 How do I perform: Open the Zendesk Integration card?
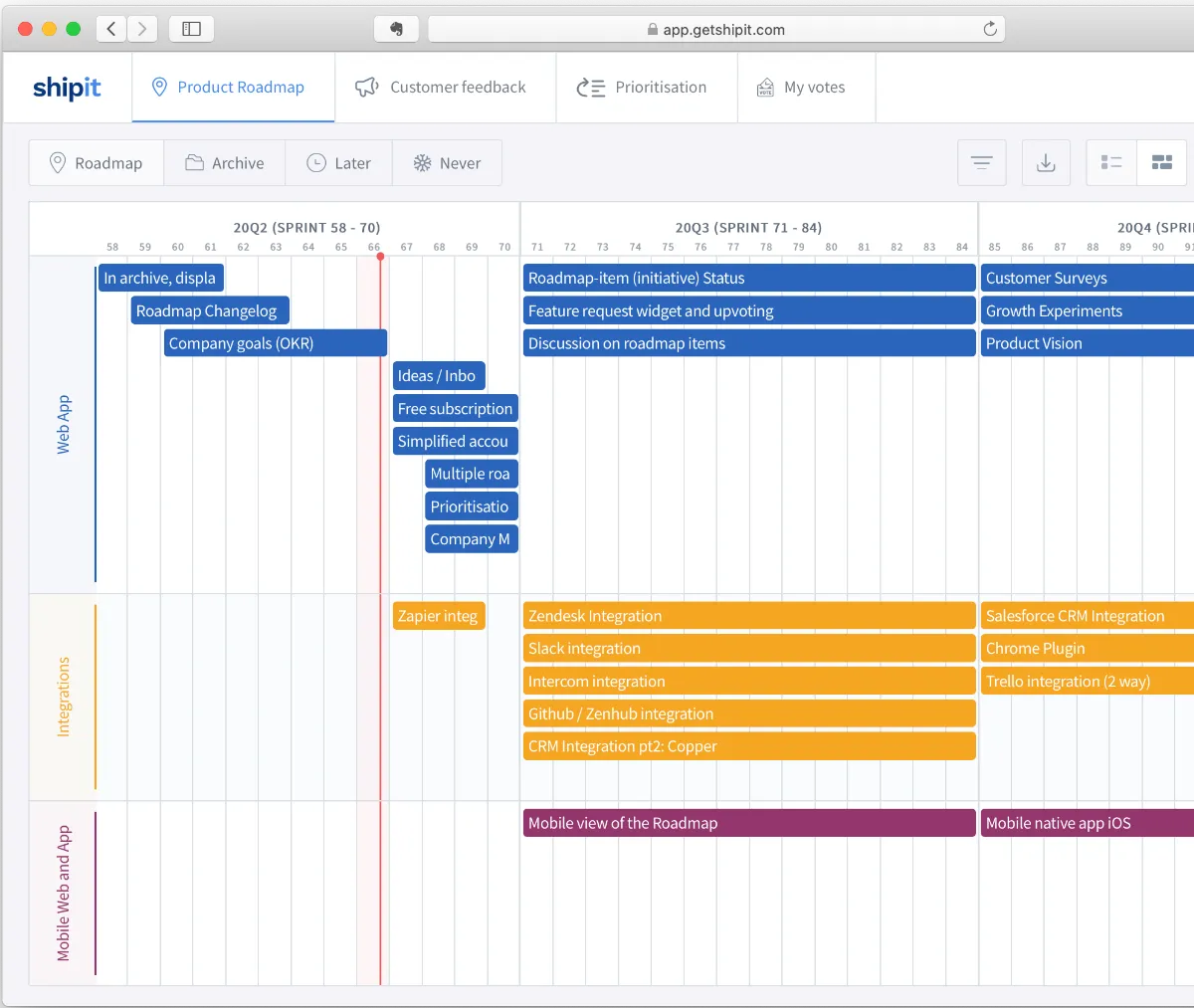coord(748,615)
